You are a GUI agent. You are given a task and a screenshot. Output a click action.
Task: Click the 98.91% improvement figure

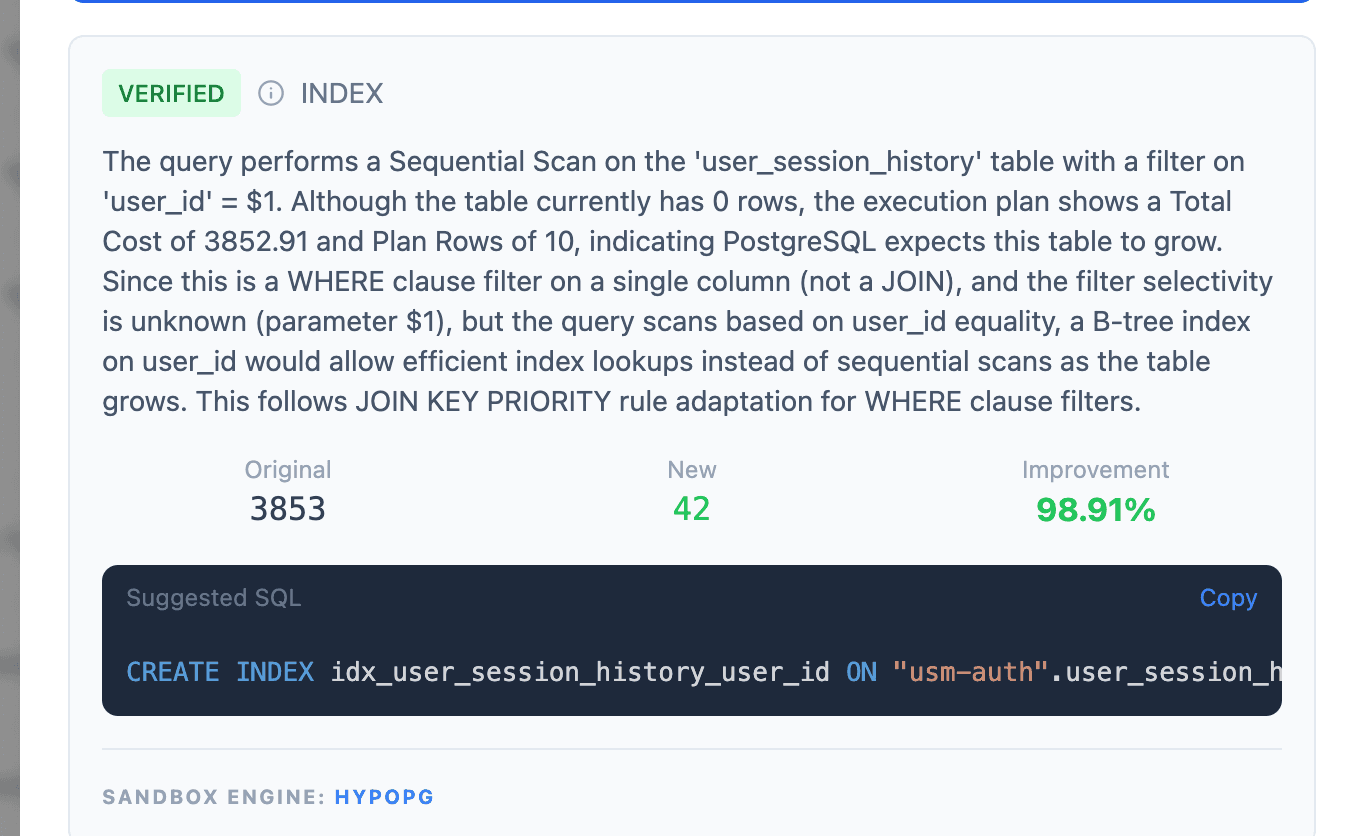pos(1095,510)
